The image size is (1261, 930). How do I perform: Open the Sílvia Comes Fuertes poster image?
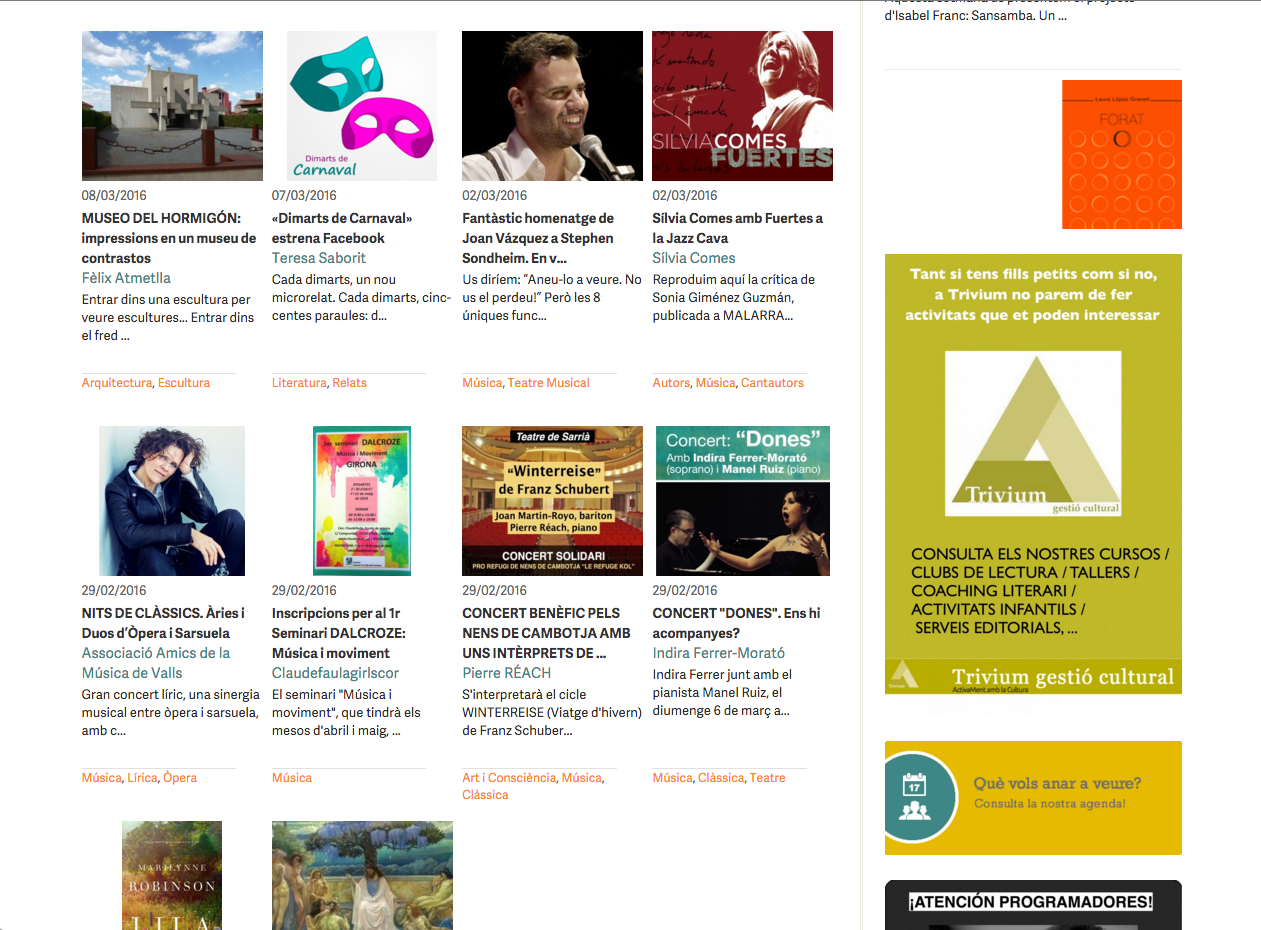click(x=742, y=106)
